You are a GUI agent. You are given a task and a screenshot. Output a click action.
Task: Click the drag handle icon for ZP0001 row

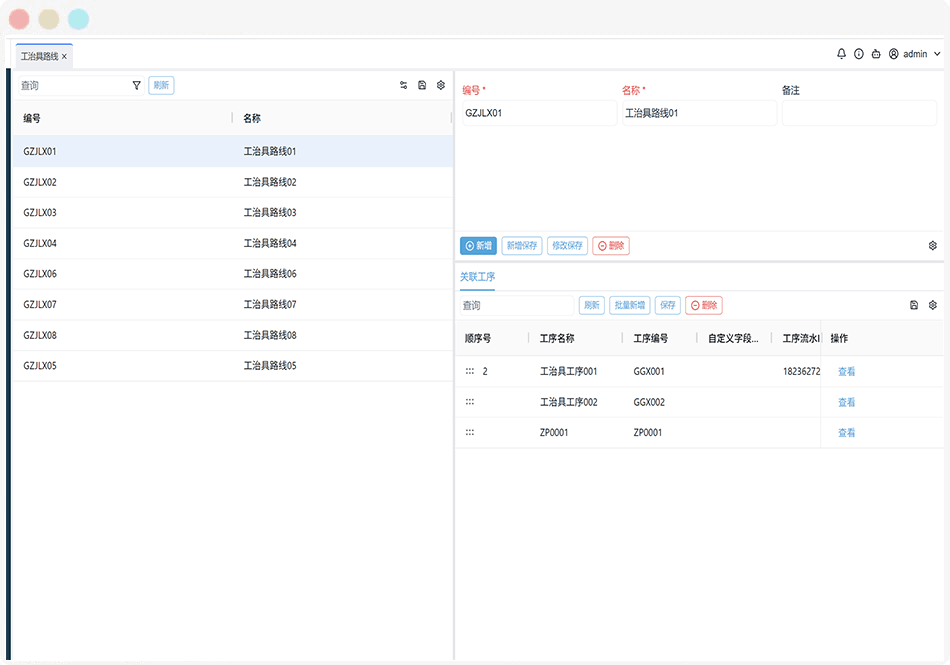point(470,432)
